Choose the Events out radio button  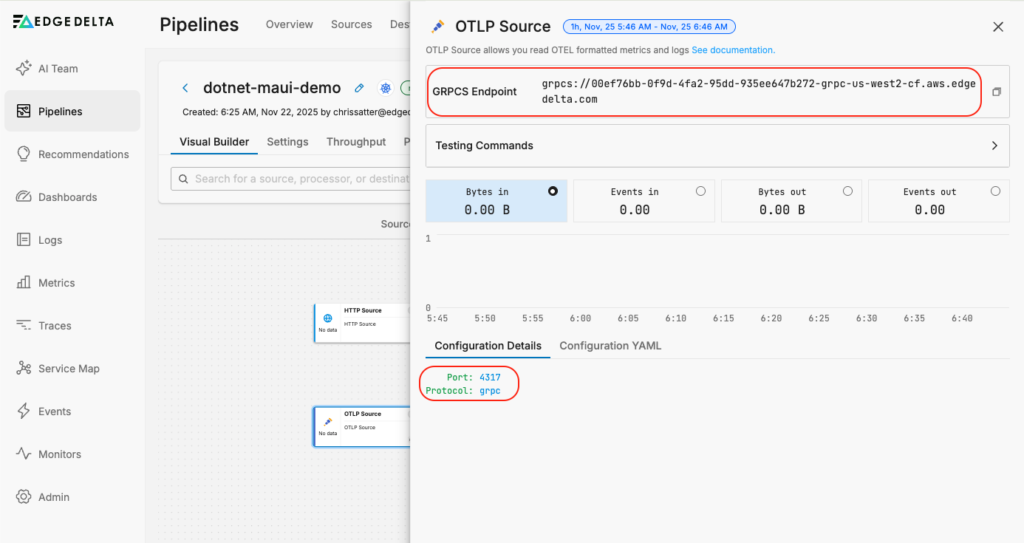point(995,191)
